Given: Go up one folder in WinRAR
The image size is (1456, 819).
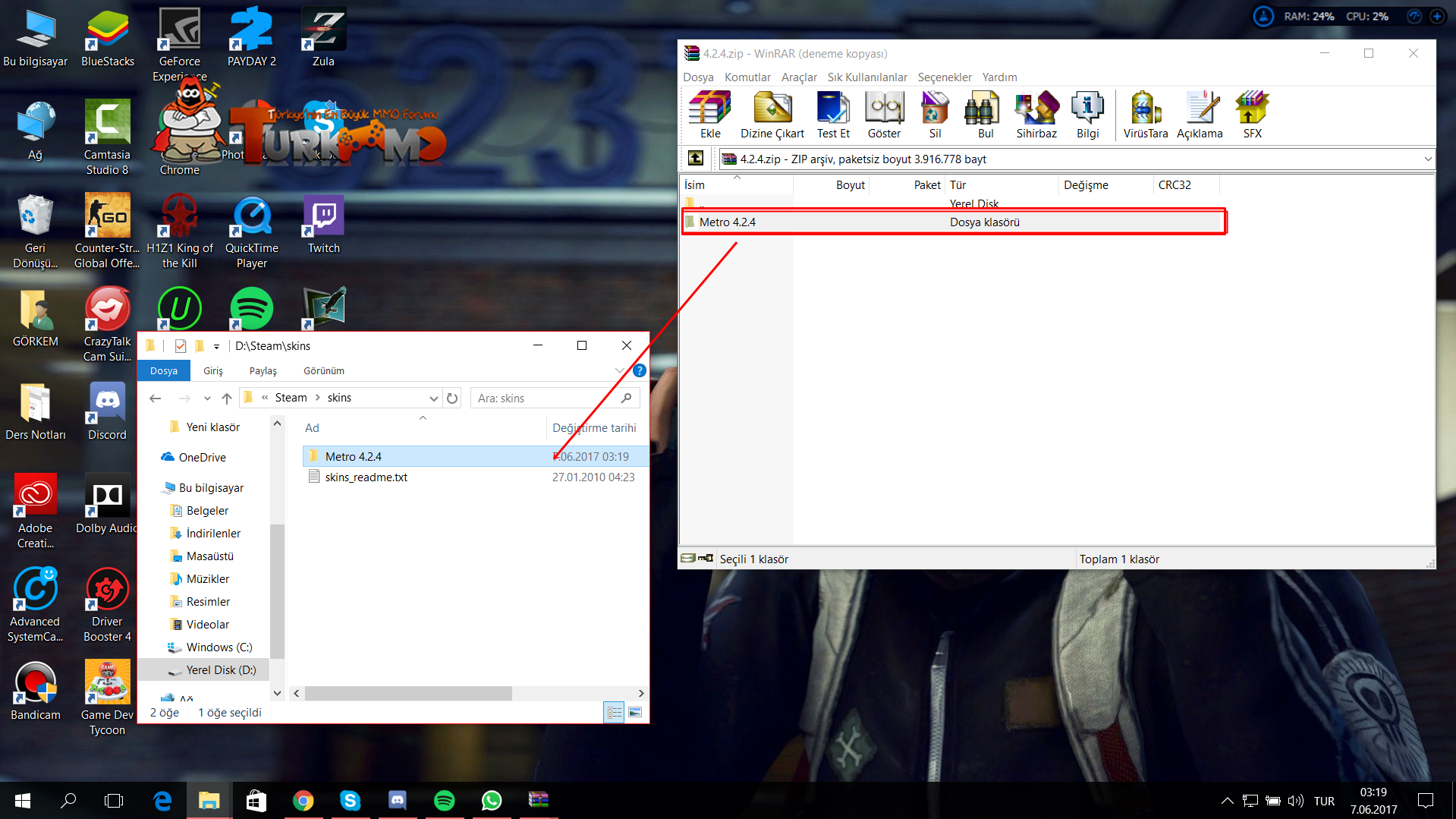Looking at the screenshot, I should pyautogui.click(x=696, y=159).
